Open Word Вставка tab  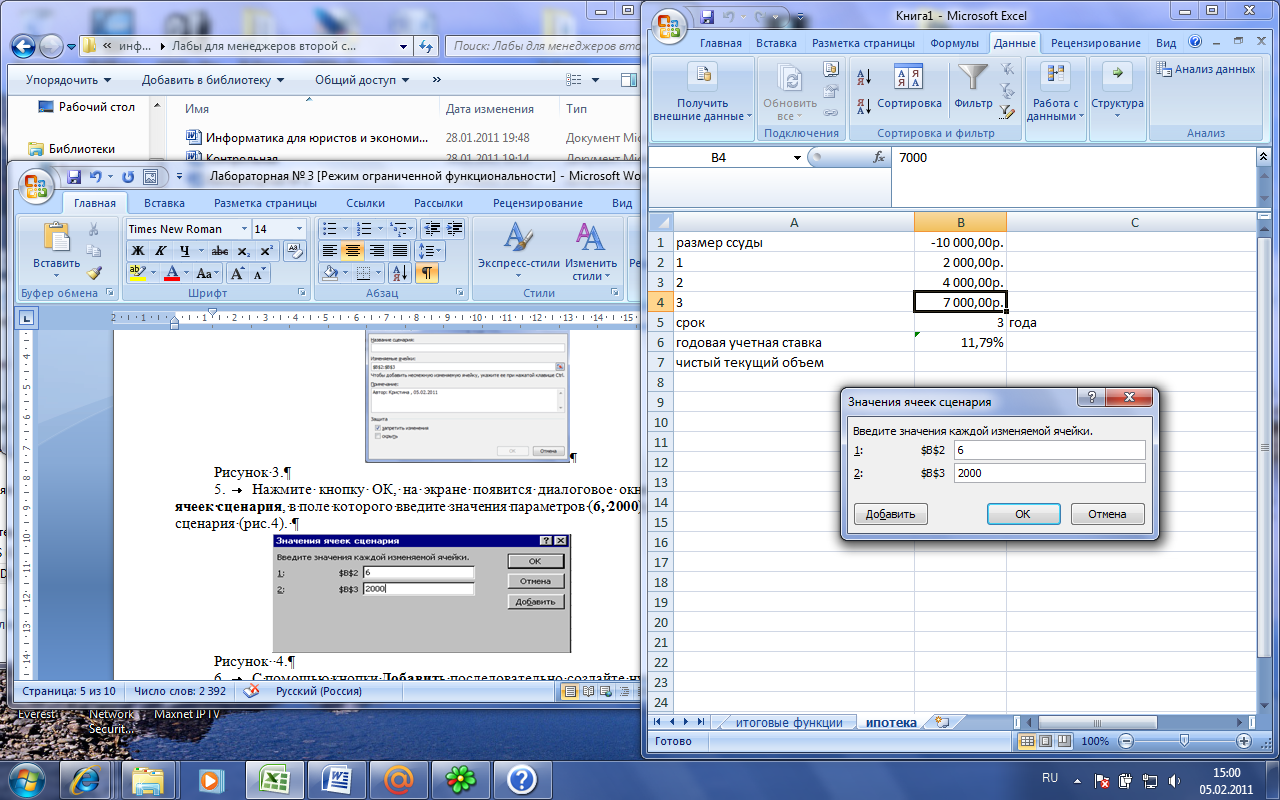tap(164, 203)
